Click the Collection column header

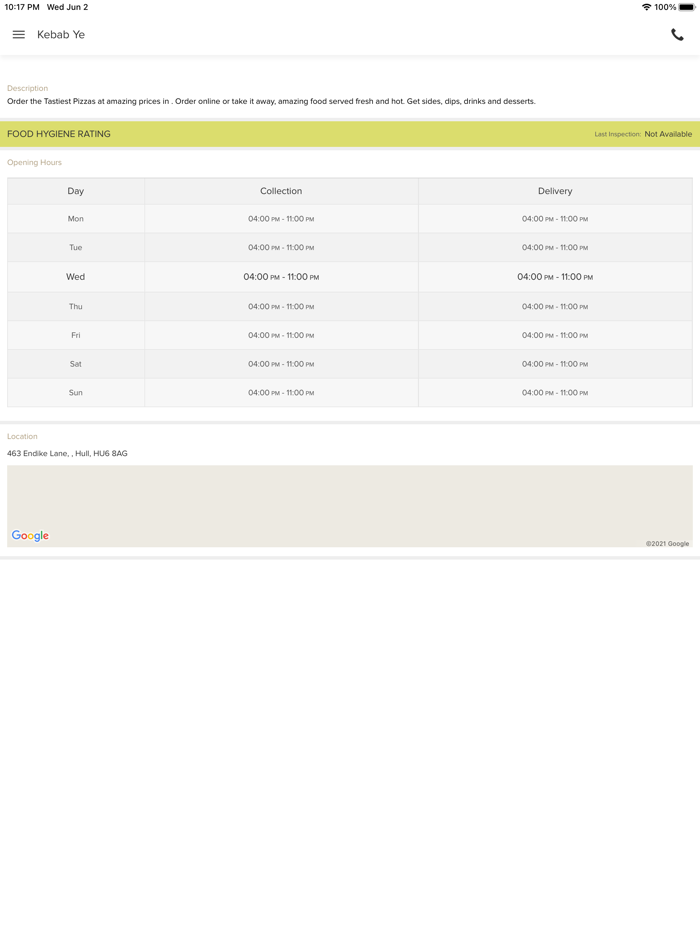pos(281,191)
